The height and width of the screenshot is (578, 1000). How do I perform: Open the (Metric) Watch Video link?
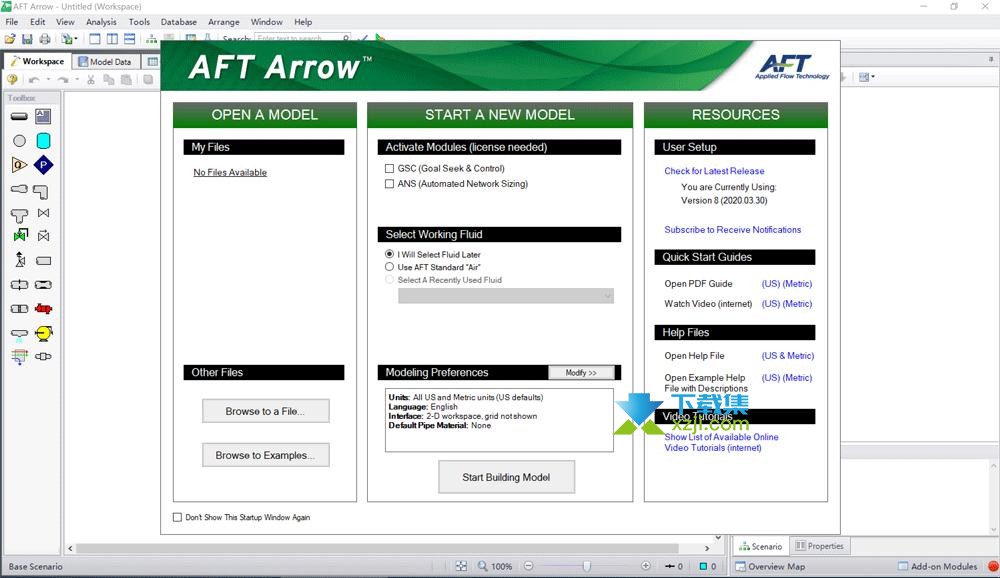point(798,304)
